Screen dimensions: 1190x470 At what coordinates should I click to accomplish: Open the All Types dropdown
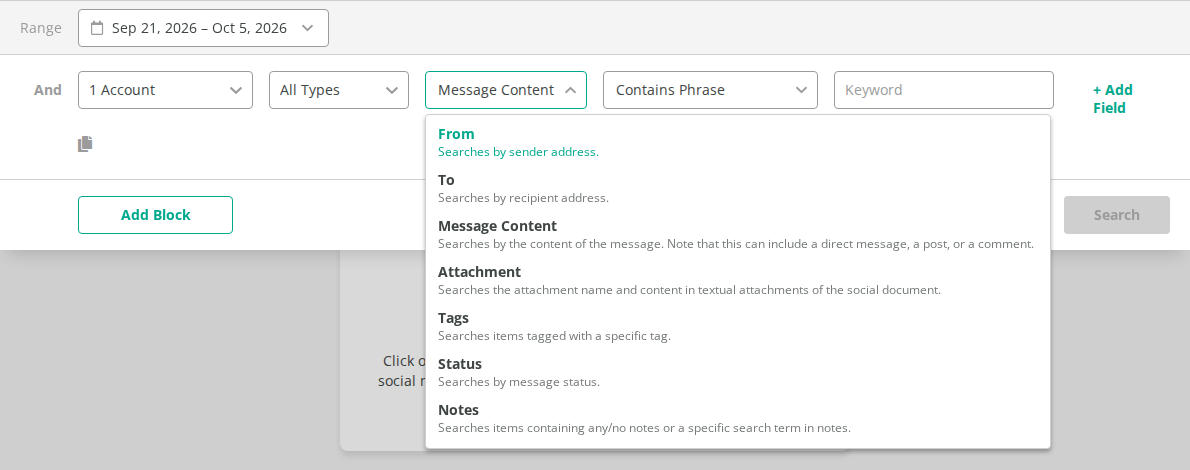pyautogui.click(x=339, y=90)
